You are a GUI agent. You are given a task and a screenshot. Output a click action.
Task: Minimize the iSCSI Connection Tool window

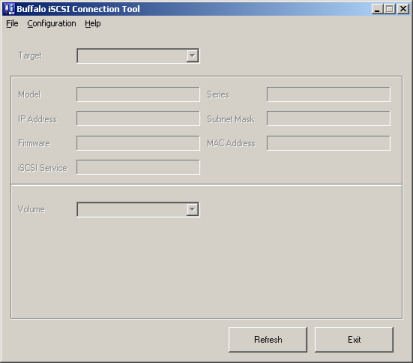pyautogui.click(x=377, y=9)
